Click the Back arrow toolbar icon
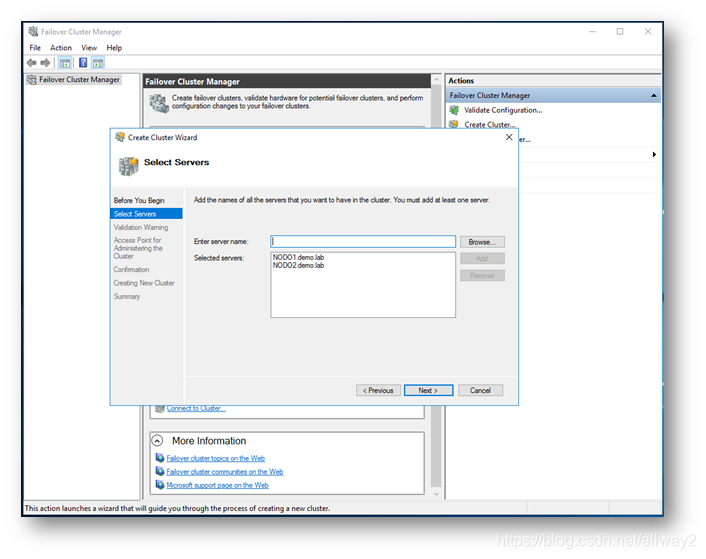This screenshot has width=706, height=559. (32, 63)
